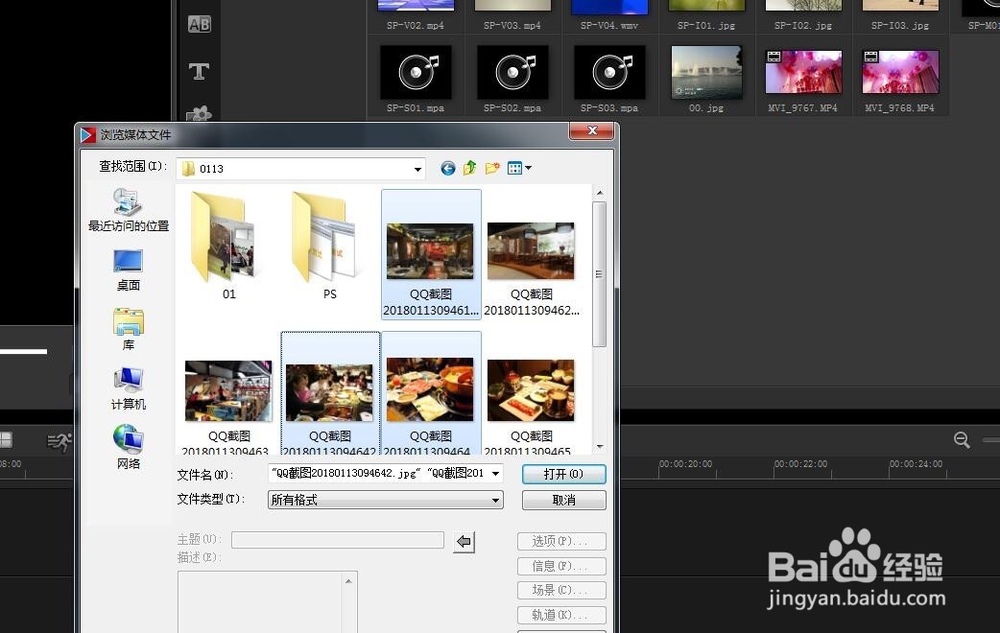The width and height of the screenshot is (1000, 633).
Task: Close the 浏览媒体文件 dialog
Action: point(592,131)
